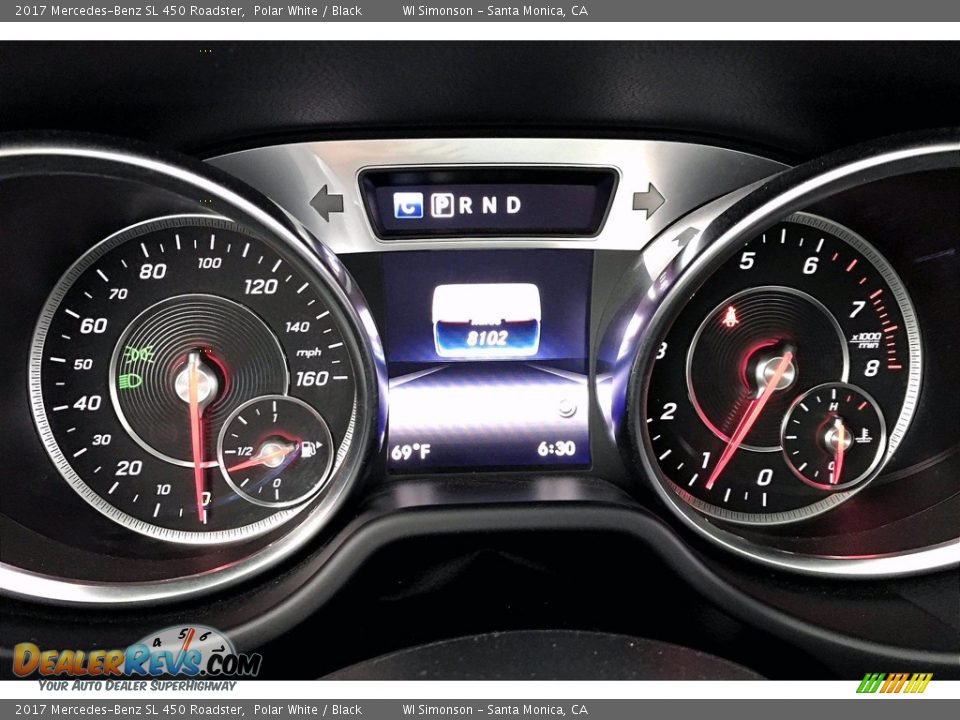Click the blue C drive mode indicator

click(408, 205)
